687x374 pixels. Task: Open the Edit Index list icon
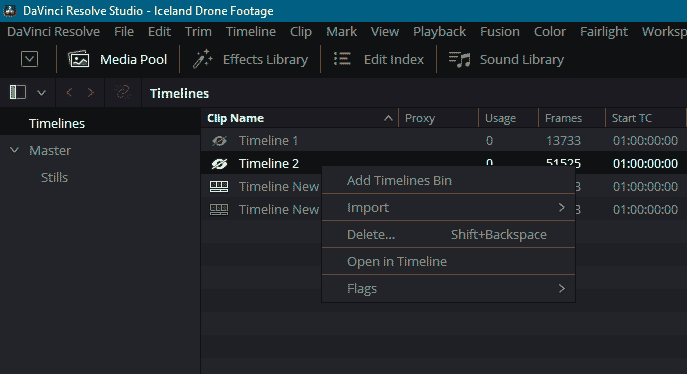(x=342, y=59)
